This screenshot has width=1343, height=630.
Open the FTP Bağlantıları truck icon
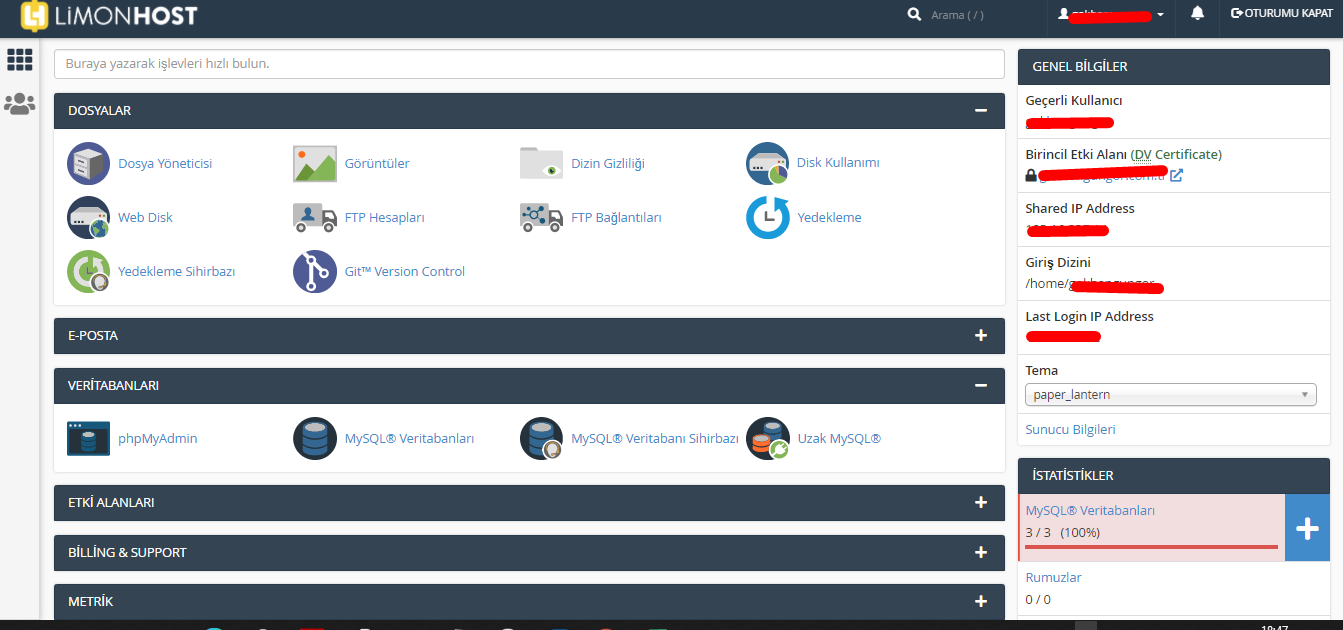click(x=541, y=217)
